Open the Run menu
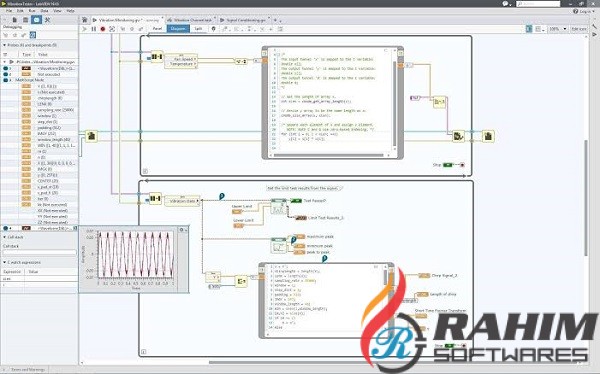 click(x=32, y=11)
